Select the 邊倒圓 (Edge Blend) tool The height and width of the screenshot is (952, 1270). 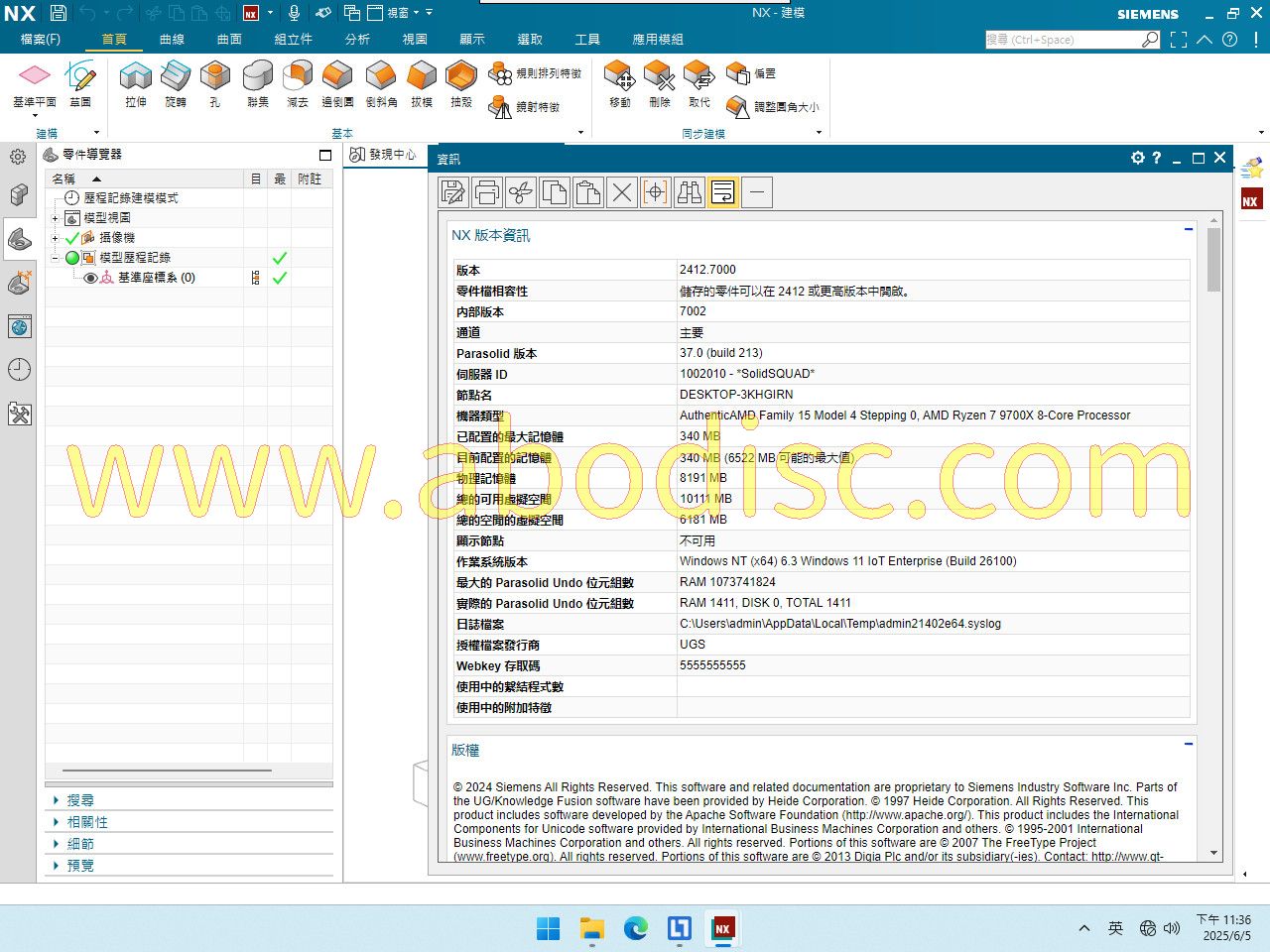[x=338, y=84]
